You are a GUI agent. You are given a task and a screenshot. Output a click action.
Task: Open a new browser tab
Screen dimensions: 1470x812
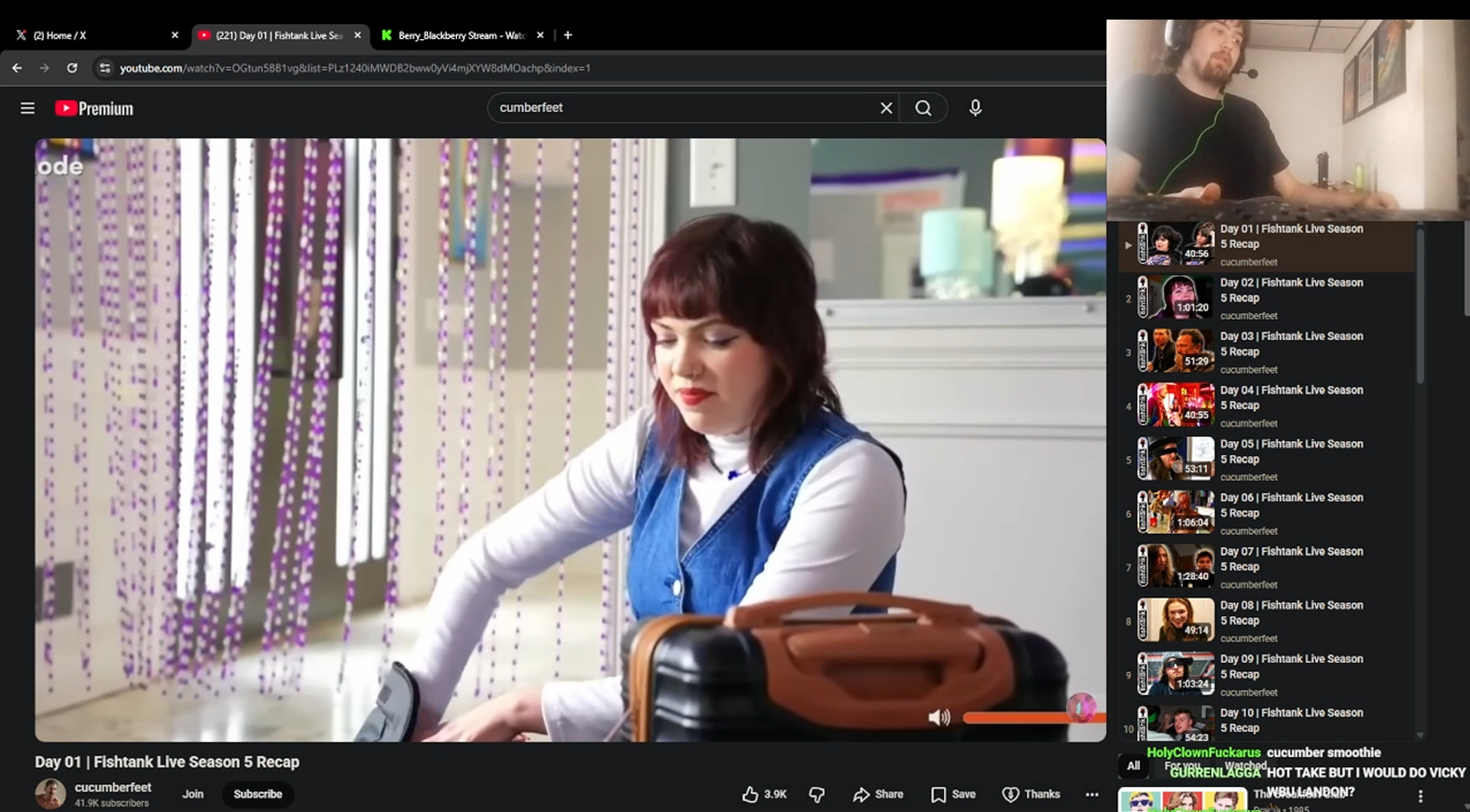(x=568, y=35)
